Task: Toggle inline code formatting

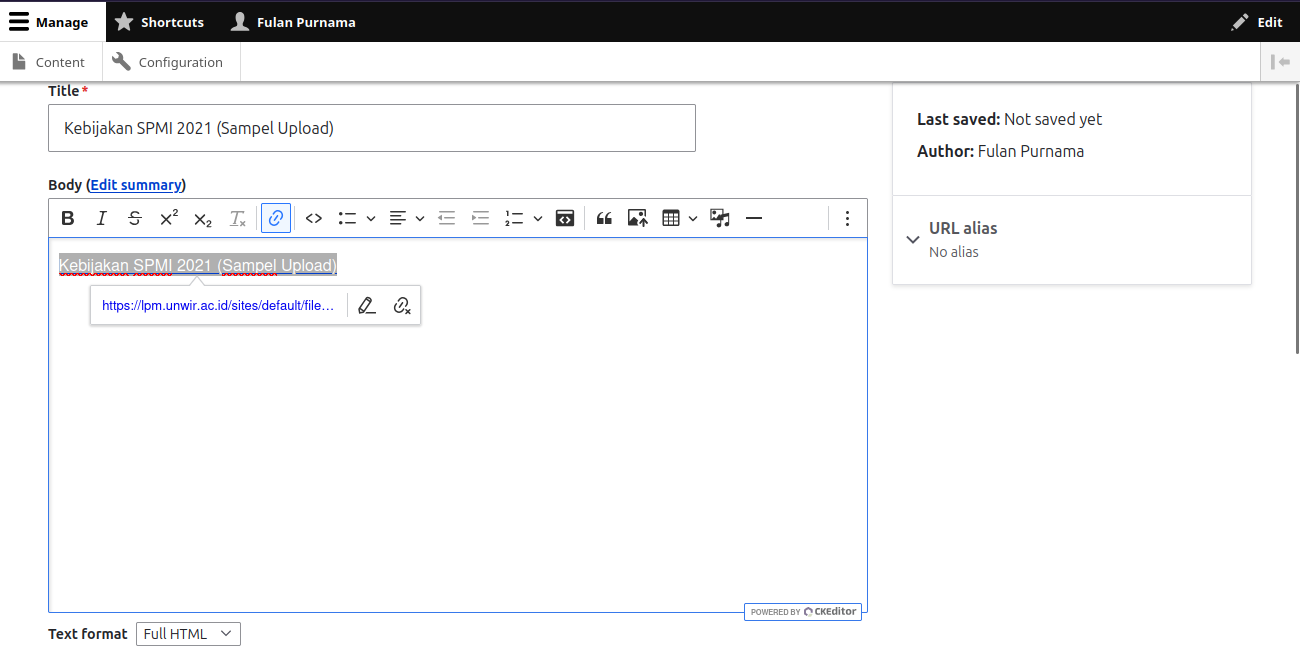Action: point(314,218)
